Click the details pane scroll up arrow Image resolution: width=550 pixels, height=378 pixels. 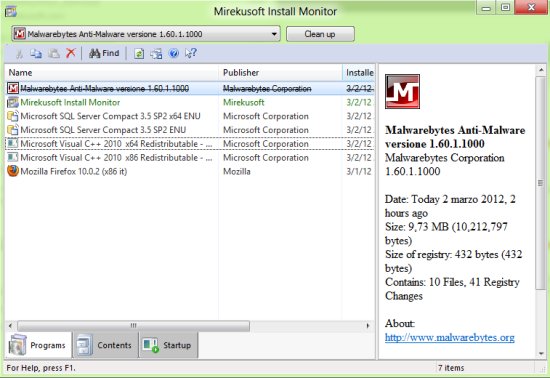[541, 70]
